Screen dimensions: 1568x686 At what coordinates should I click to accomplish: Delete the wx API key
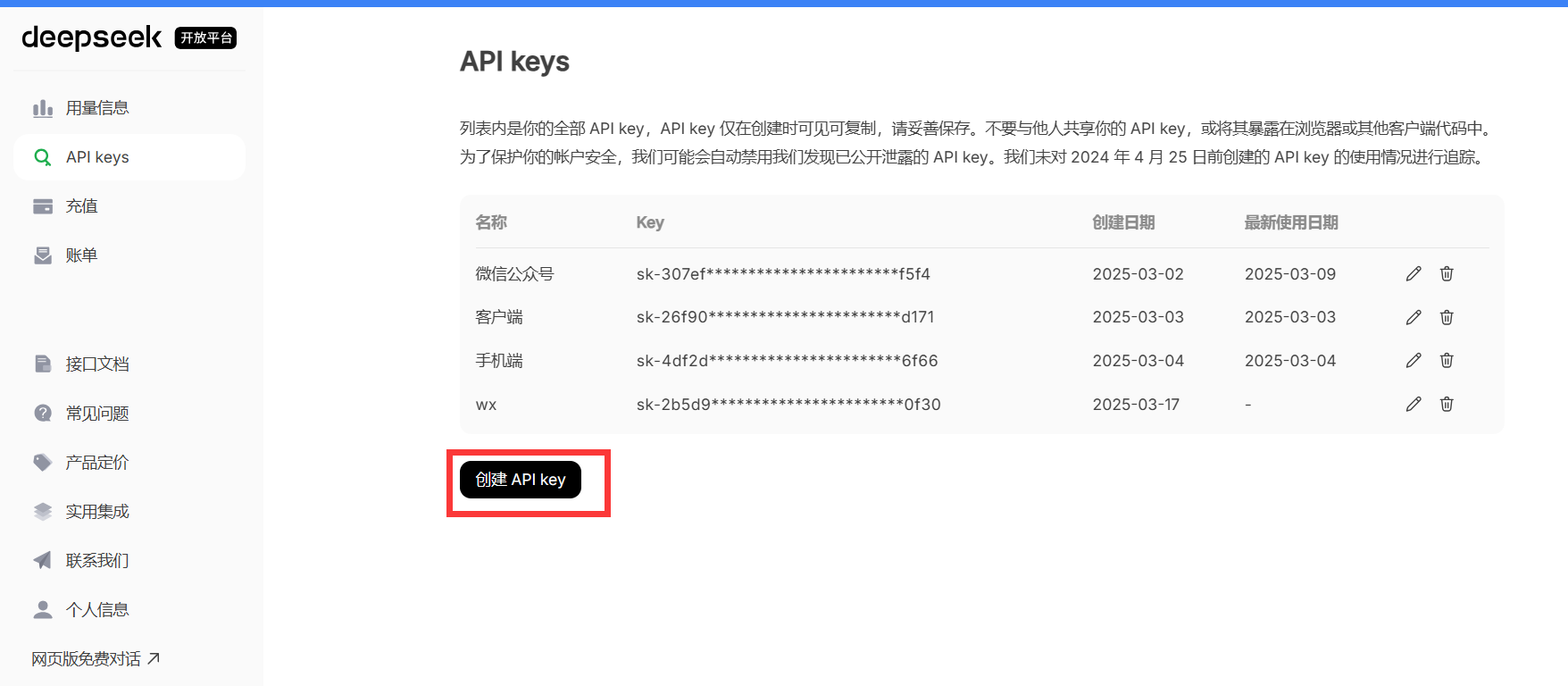click(x=1447, y=404)
